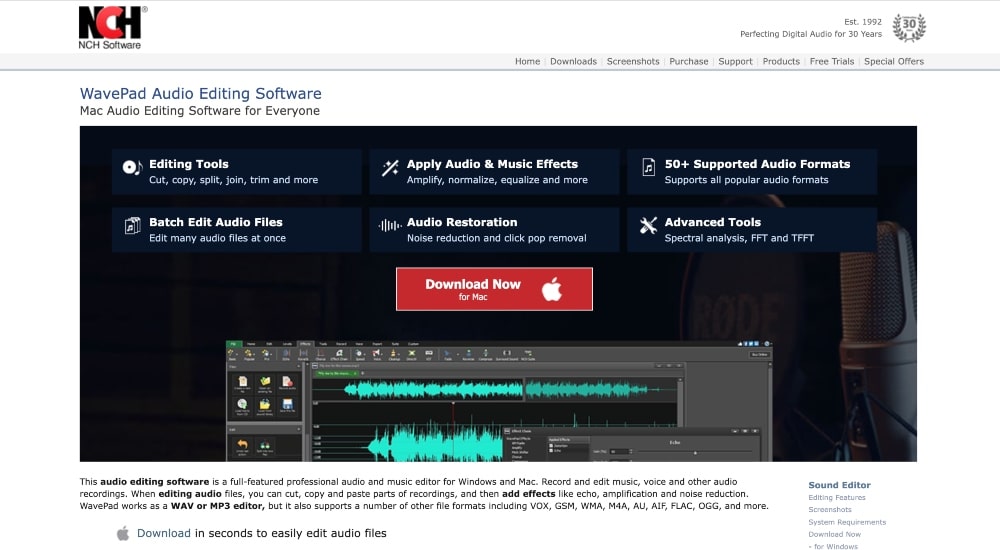Click 'Mac Audio Editing Software for Everyone' subtitle

point(200,111)
